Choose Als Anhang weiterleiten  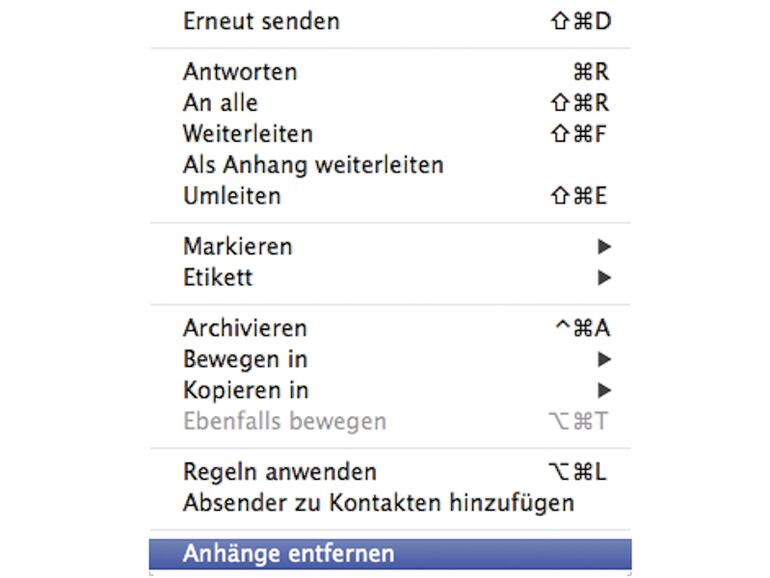[313, 165]
